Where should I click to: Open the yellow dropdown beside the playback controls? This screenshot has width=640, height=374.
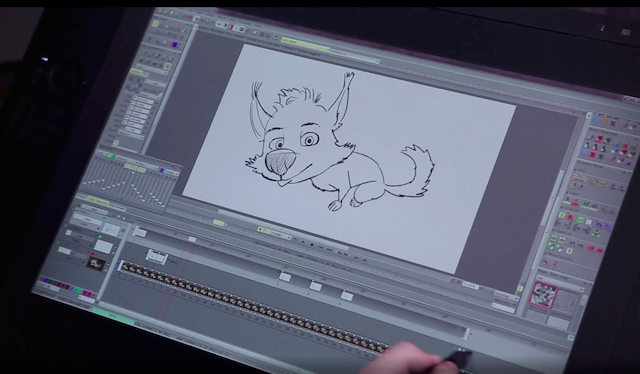pyautogui.click(x=275, y=233)
